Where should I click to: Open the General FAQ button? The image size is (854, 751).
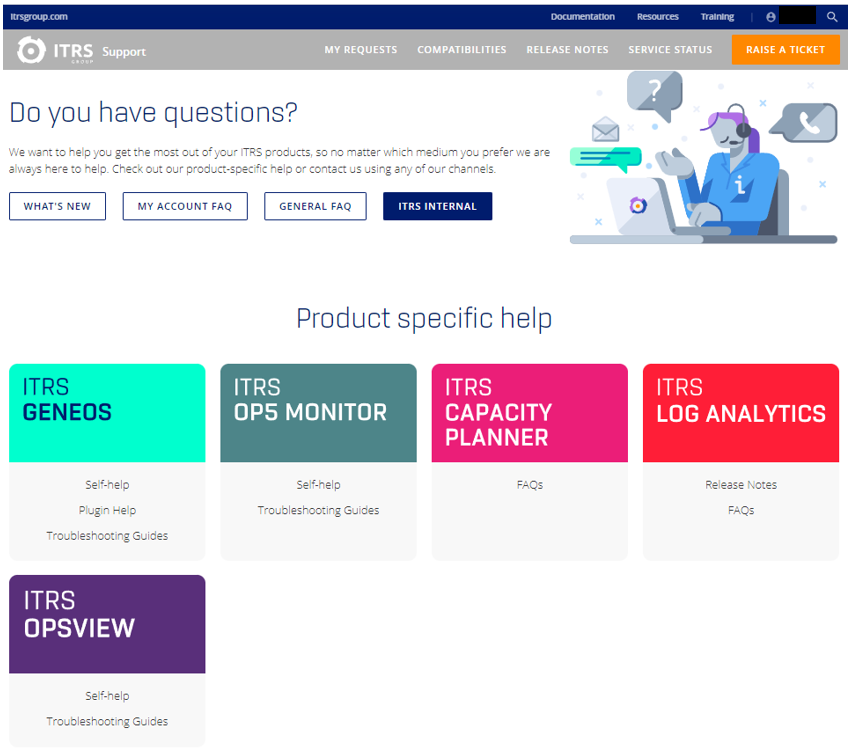315,206
